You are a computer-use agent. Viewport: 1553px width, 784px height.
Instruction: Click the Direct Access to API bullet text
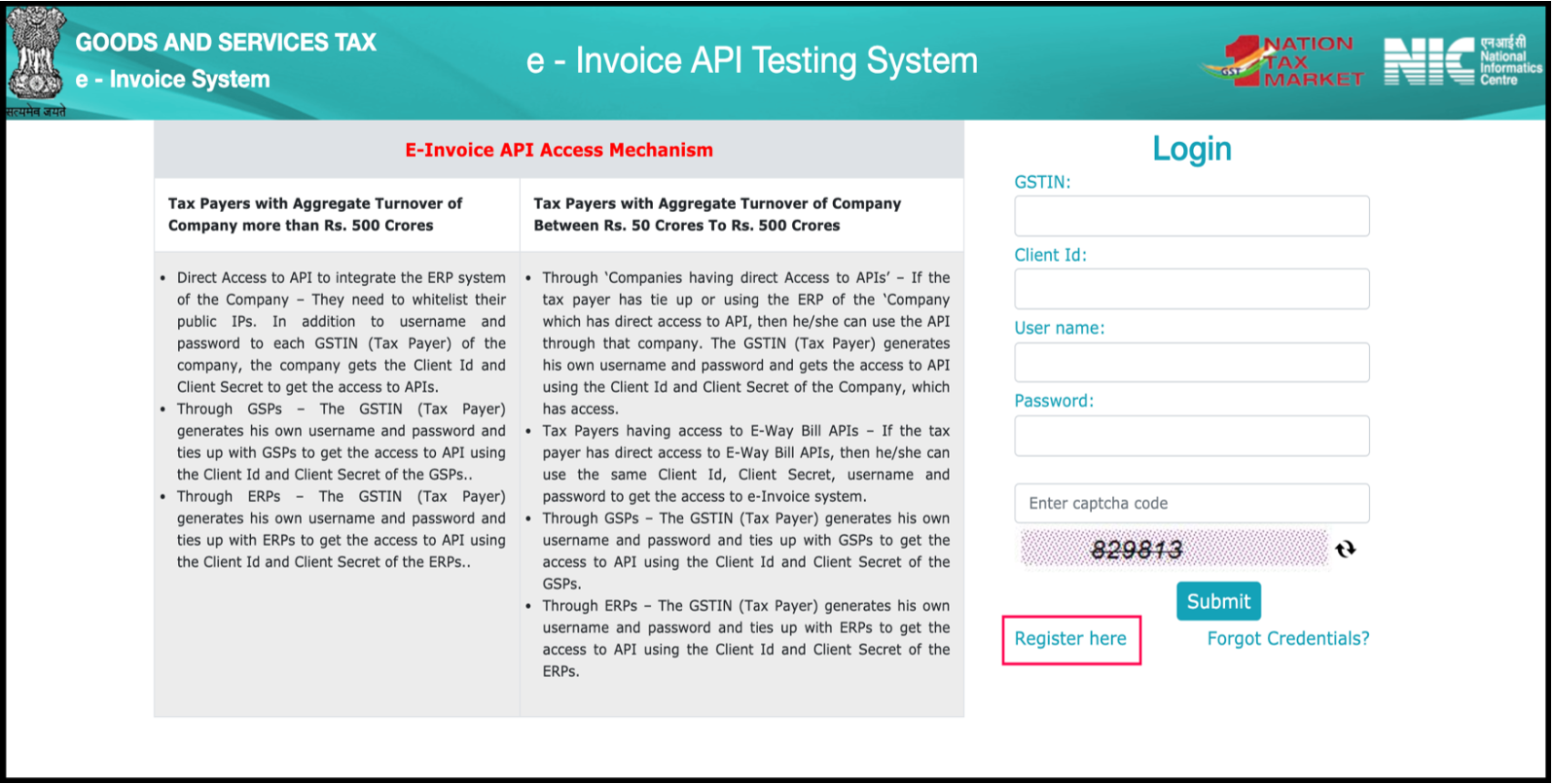(x=341, y=332)
